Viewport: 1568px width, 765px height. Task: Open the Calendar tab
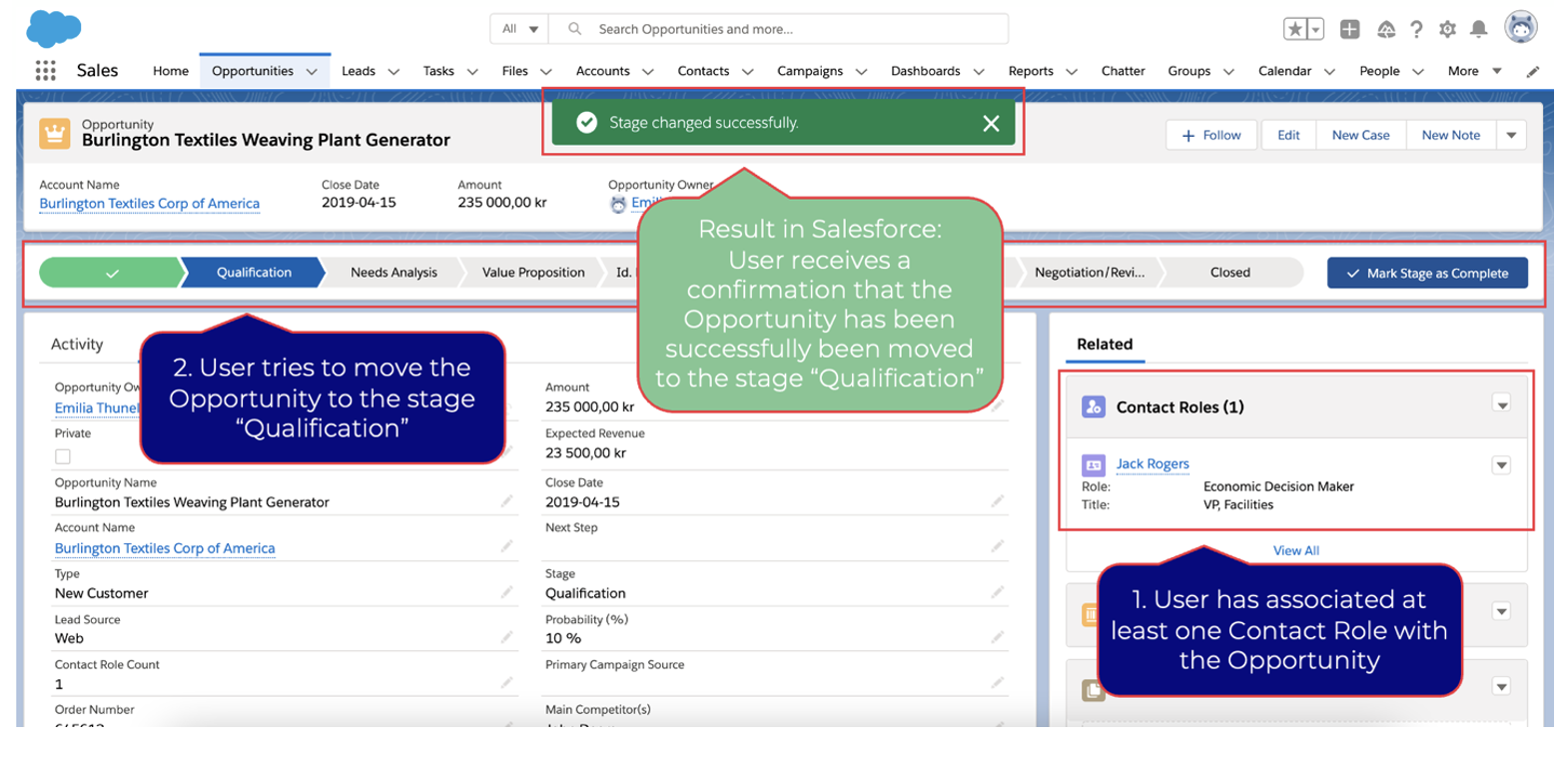pos(1284,71)
